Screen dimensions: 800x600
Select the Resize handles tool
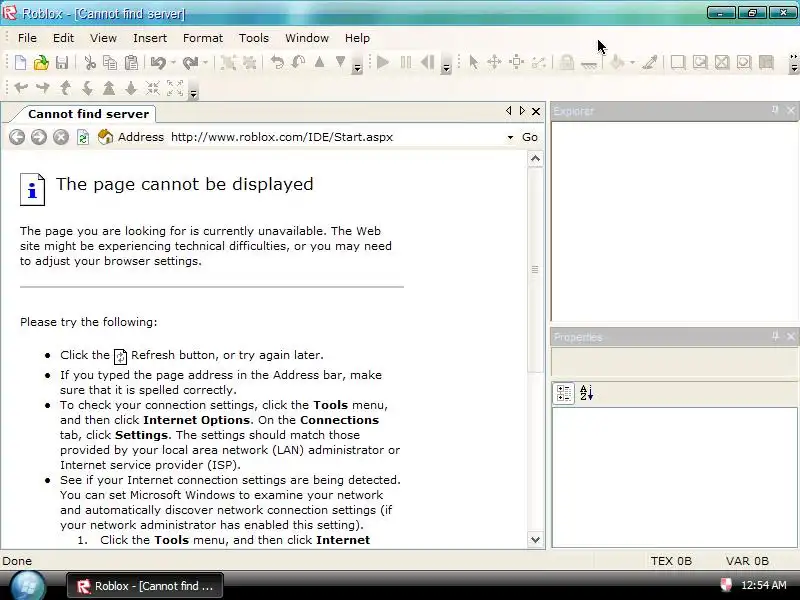pyautogui.click(x=516, y=63)
